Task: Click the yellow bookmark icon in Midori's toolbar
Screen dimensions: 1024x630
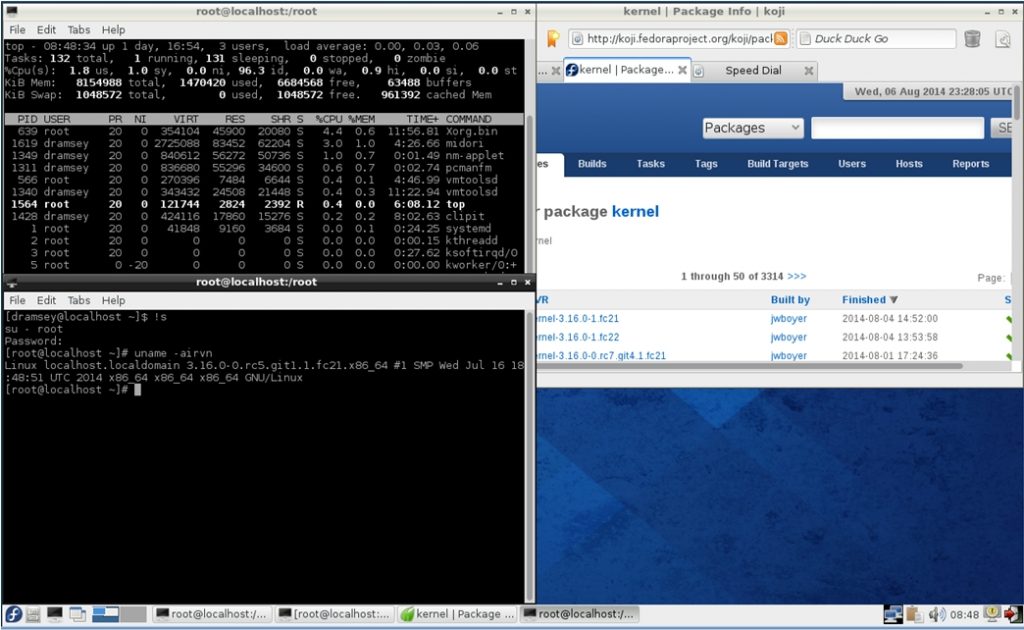Action: pos(554,37)
